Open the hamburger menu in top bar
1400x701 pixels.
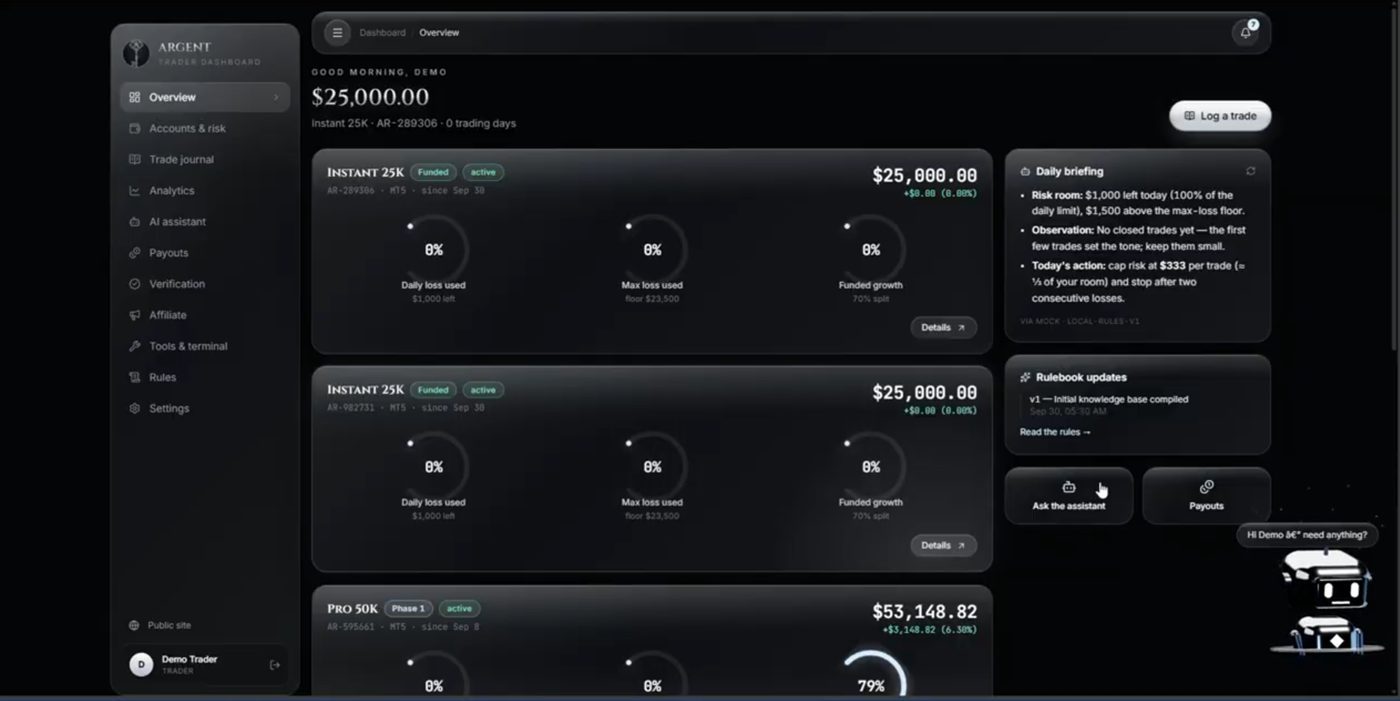(337, 33)
